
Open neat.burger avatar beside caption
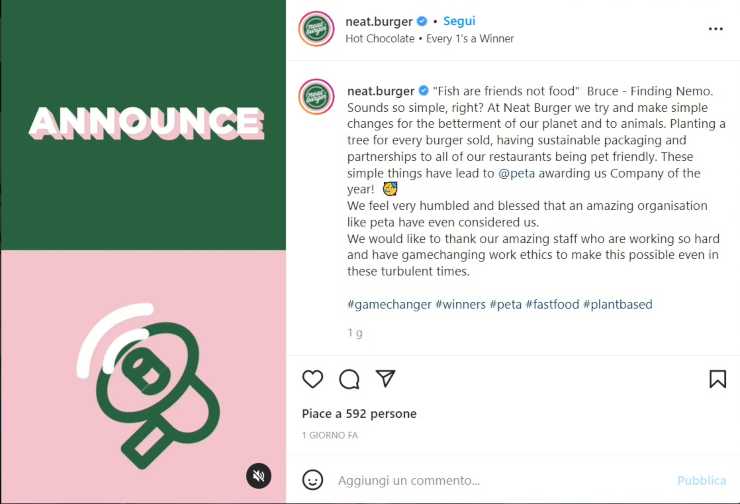[x=316, y=96]
